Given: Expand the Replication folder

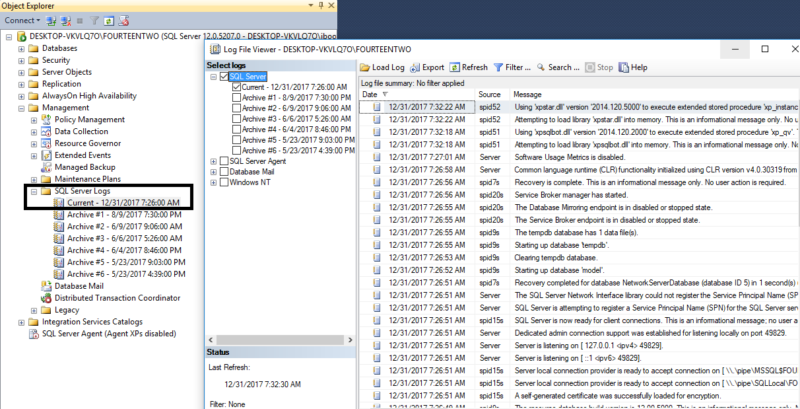Looking at the screenshot, I should [21, 84].
